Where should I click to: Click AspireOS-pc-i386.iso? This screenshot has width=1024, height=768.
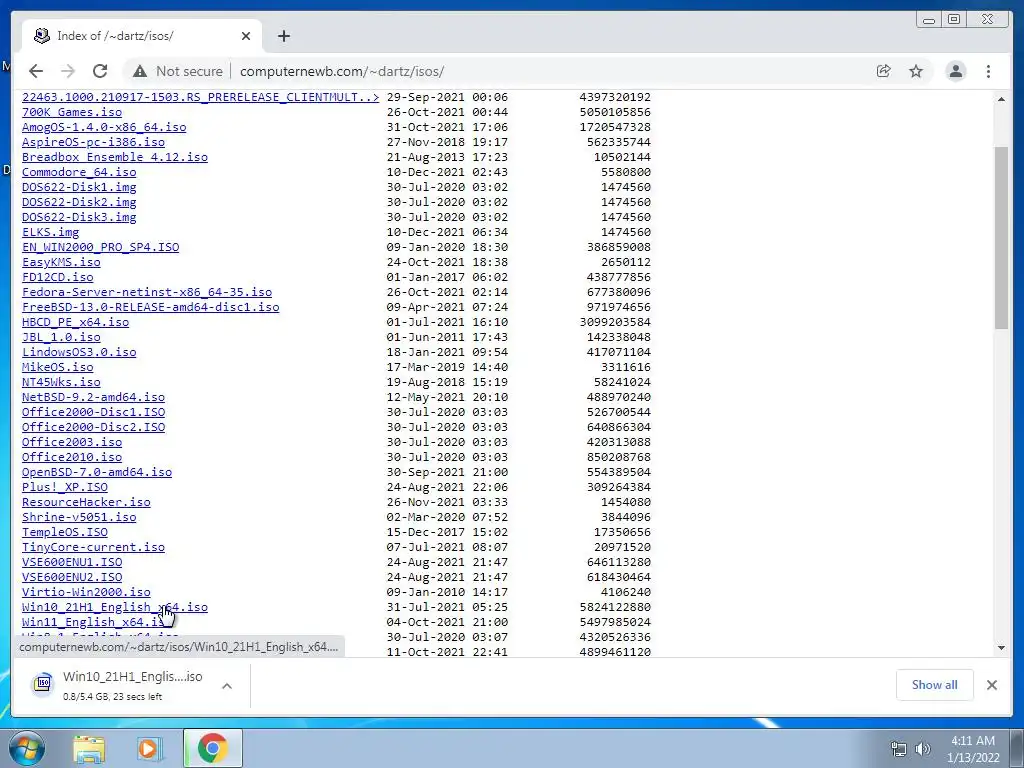93,142
